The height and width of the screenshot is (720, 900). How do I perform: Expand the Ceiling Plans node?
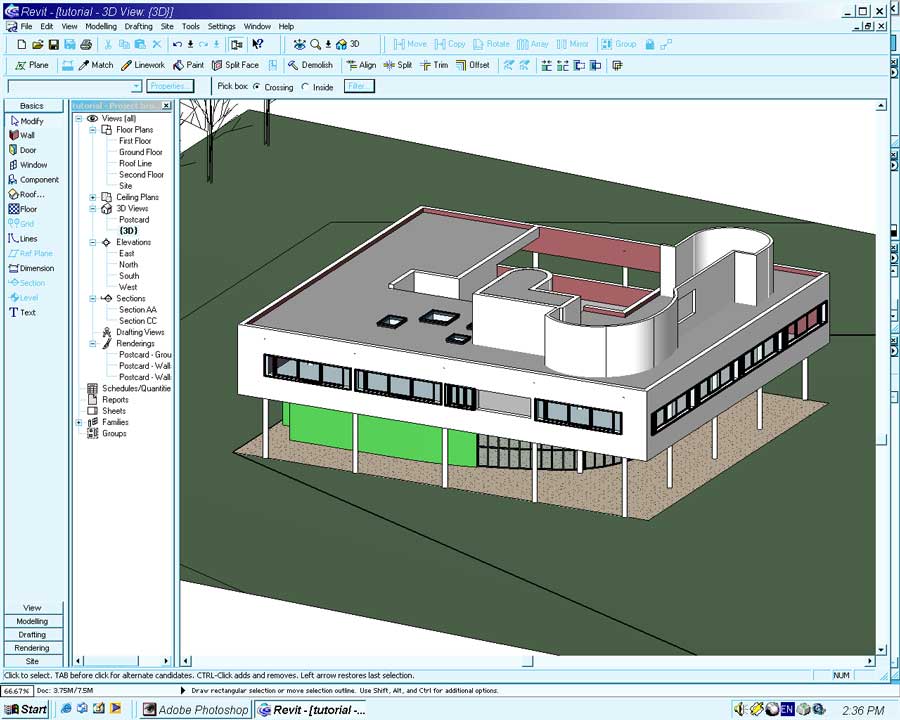click(92, 197)
